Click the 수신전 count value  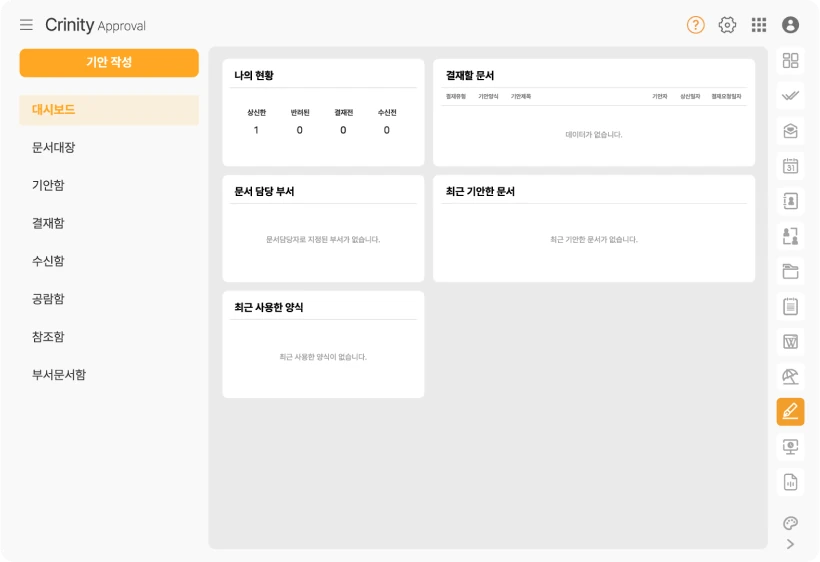[386, 130]
